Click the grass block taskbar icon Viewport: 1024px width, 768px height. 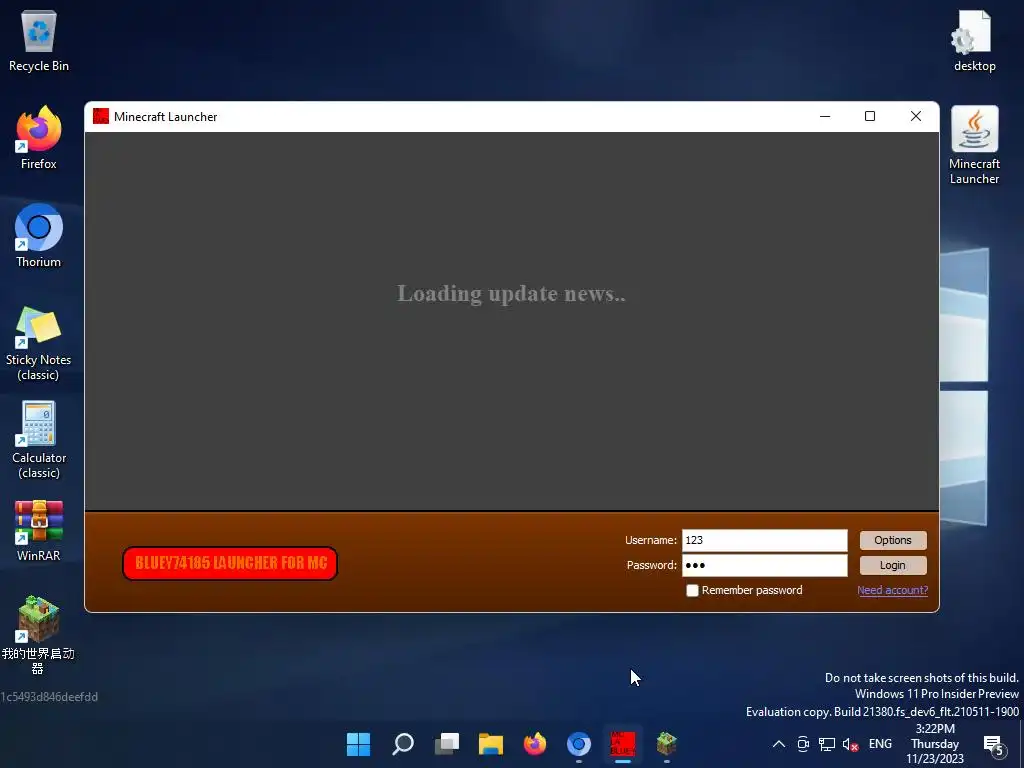pyautogui.click(x=667, y=744)
